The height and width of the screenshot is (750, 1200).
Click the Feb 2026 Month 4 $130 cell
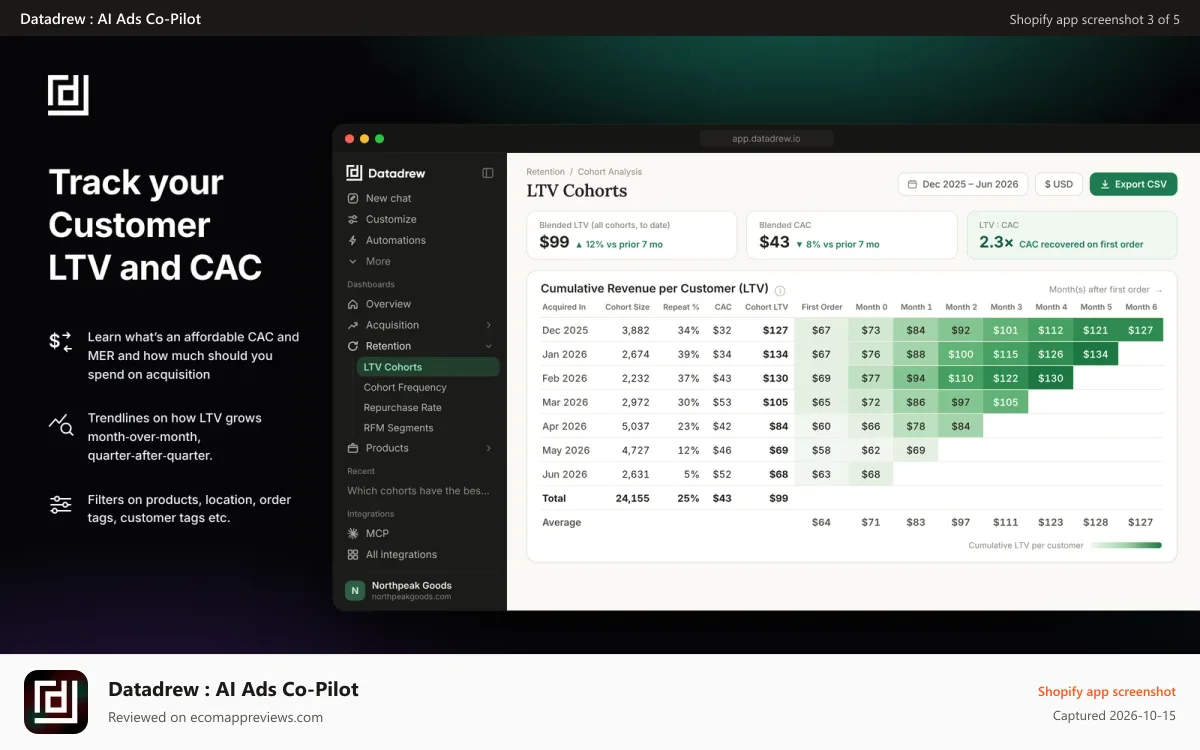coord(1050,378)
